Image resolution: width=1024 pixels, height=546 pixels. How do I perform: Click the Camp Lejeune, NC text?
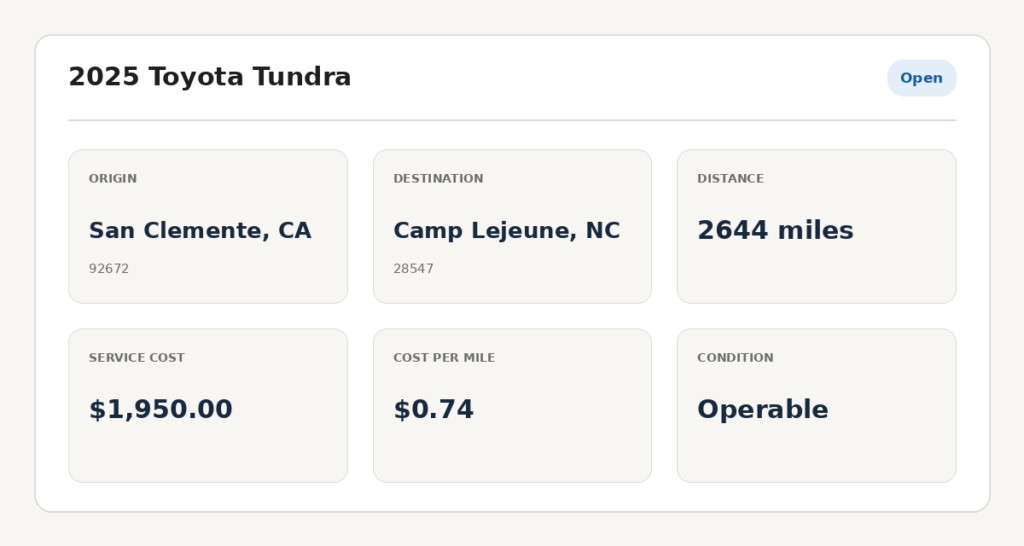pyautogui.click(x=506, y=231)
